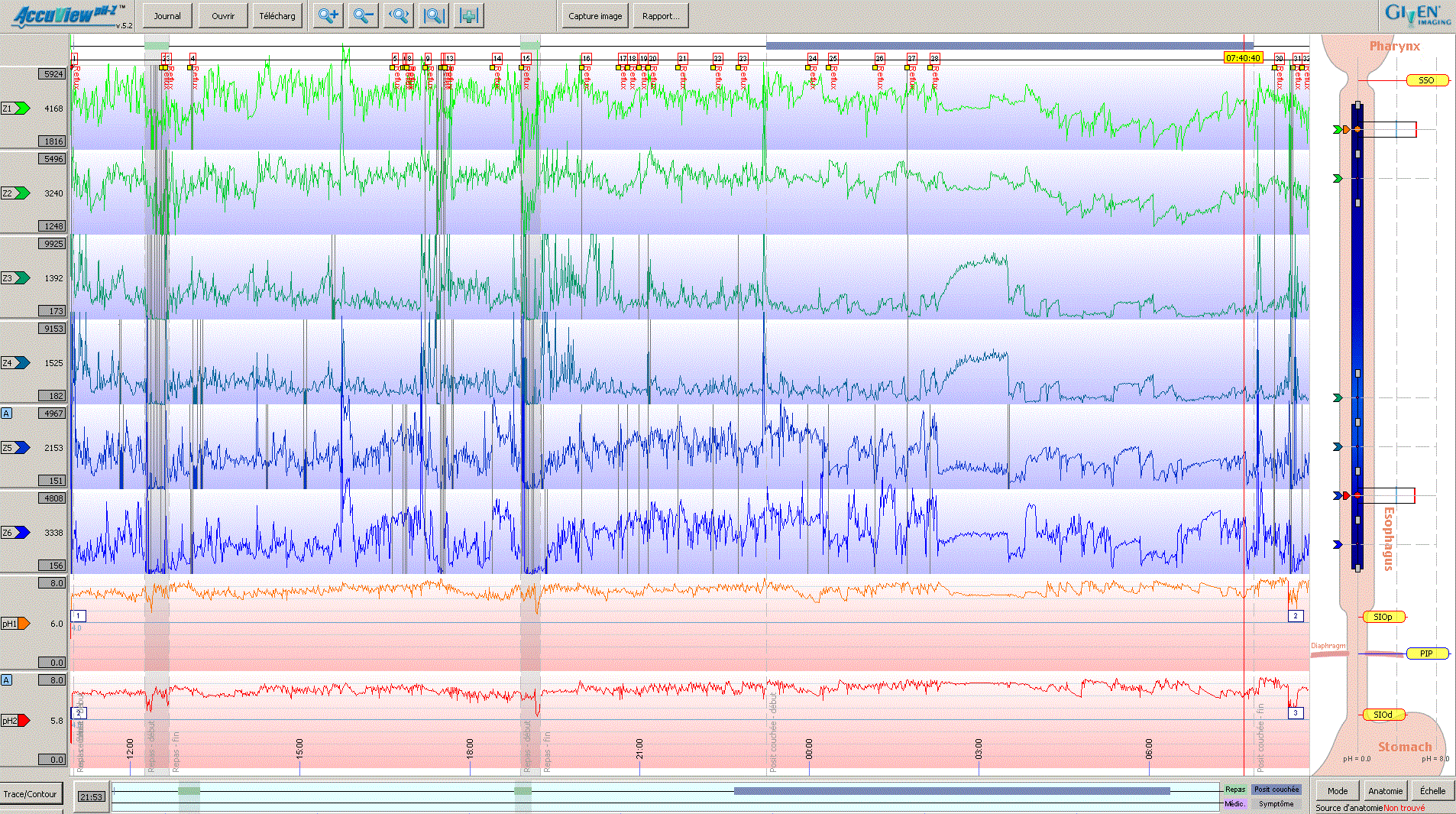Click the zoom-to-selection magnifier between bars icon

(x=434, y=16)
